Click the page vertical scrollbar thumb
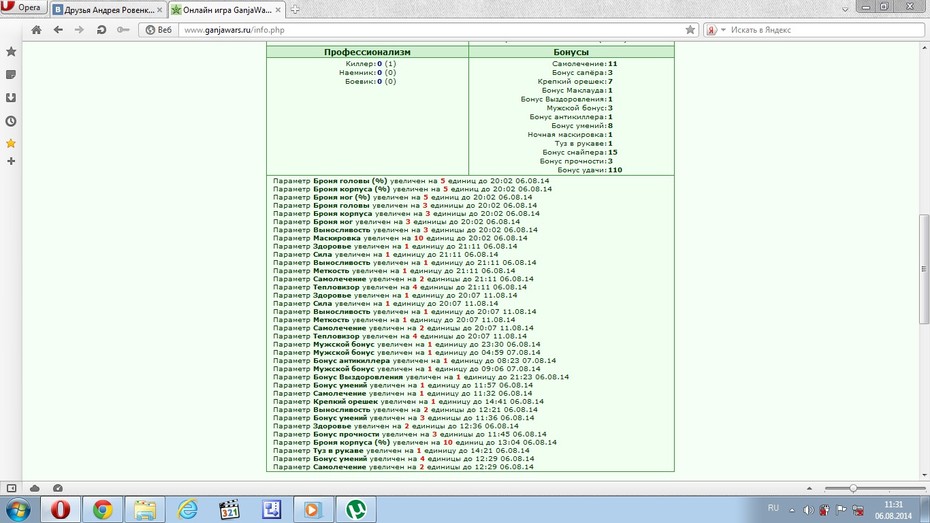Screen dimensions: 930x523 click(923, 269)
